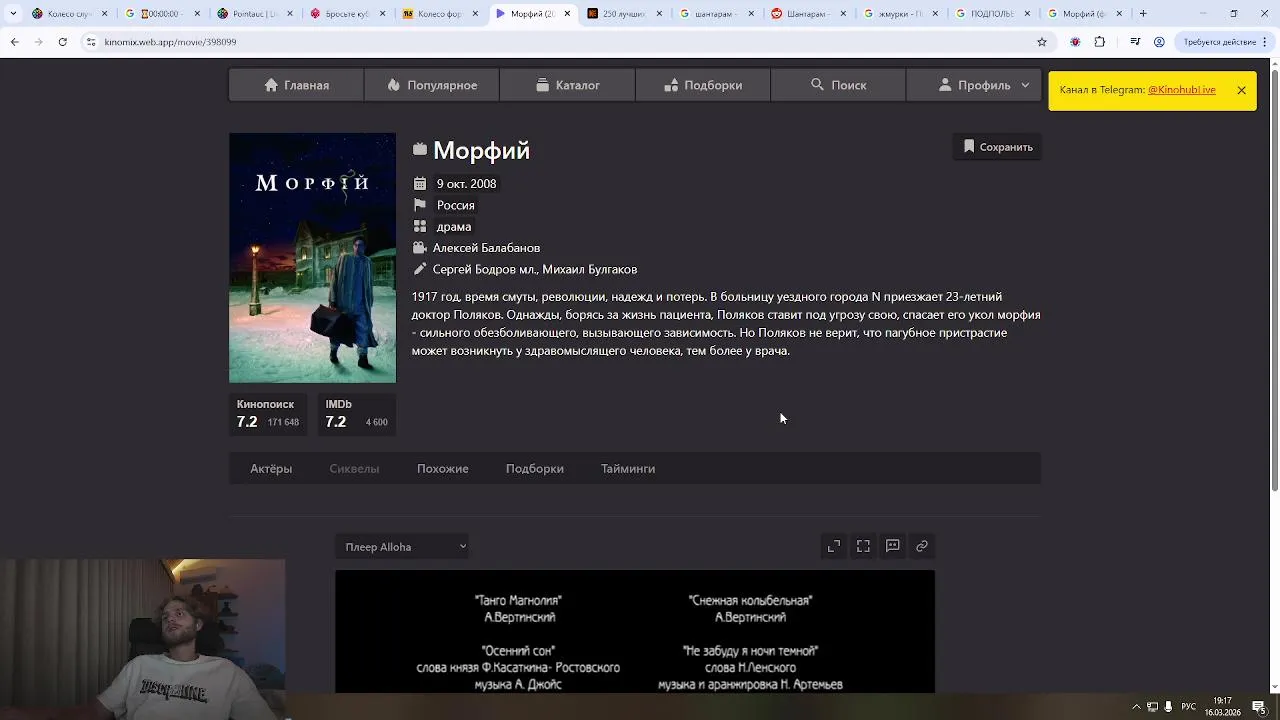Click the video player credits area
The width and height of the screenshot is (1280, 720).
point(635,632)
